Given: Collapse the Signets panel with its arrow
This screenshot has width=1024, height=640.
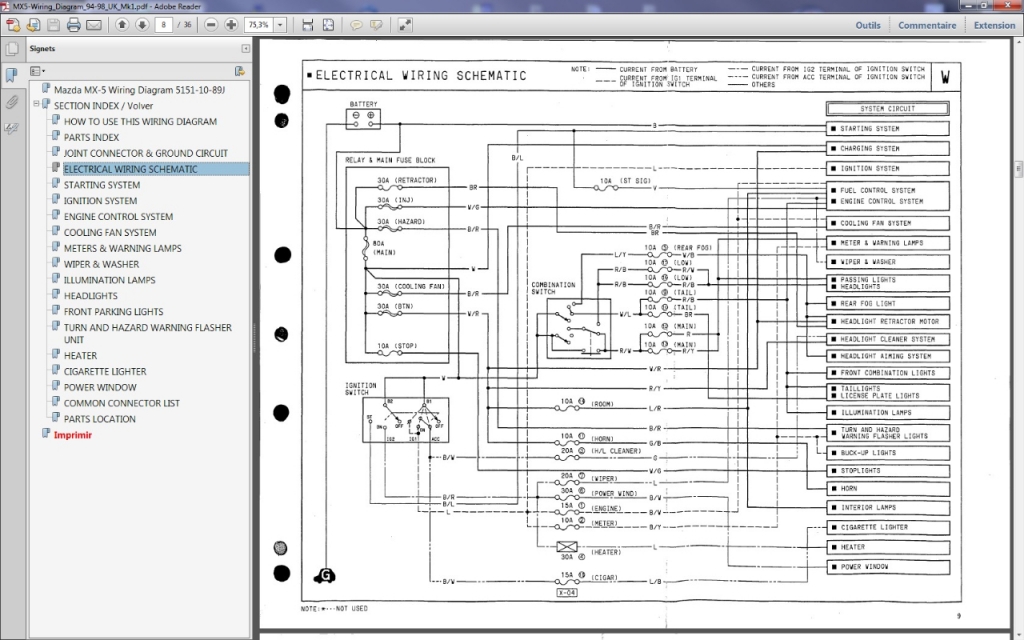Looking at the screenshot, I should tap(246, 48).
